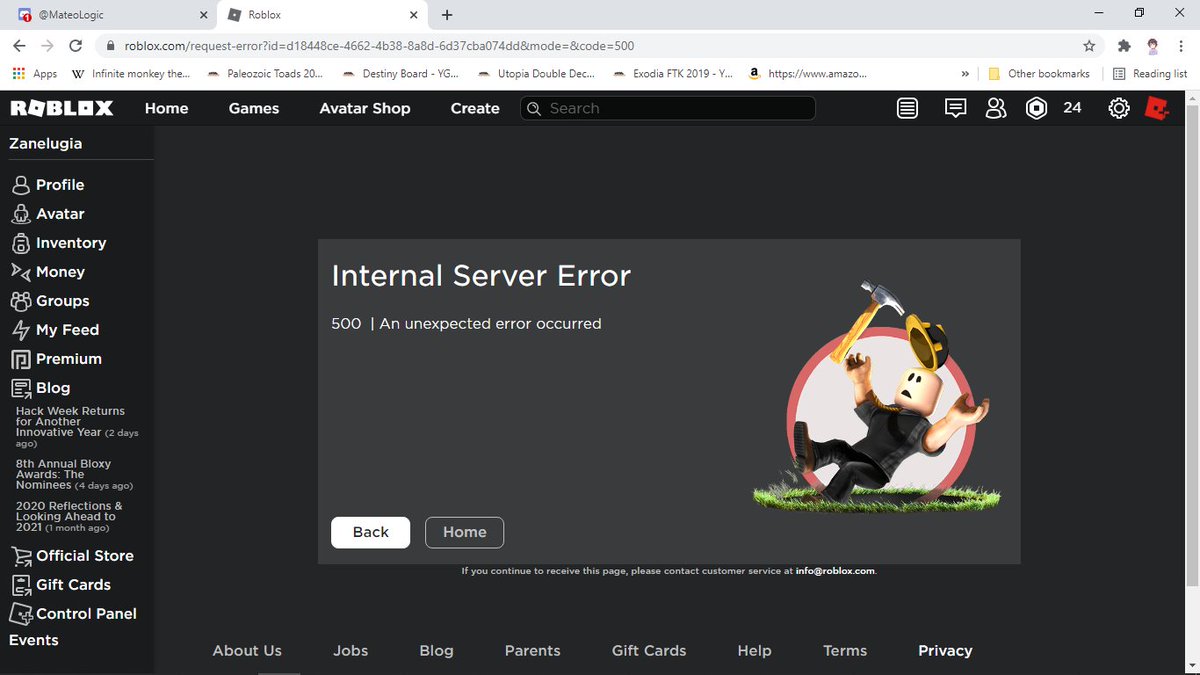Screen dimensions: 1200x675
Task: Open the Robux balance icon
Action: pyautogui.click(x=1037, y=108)
